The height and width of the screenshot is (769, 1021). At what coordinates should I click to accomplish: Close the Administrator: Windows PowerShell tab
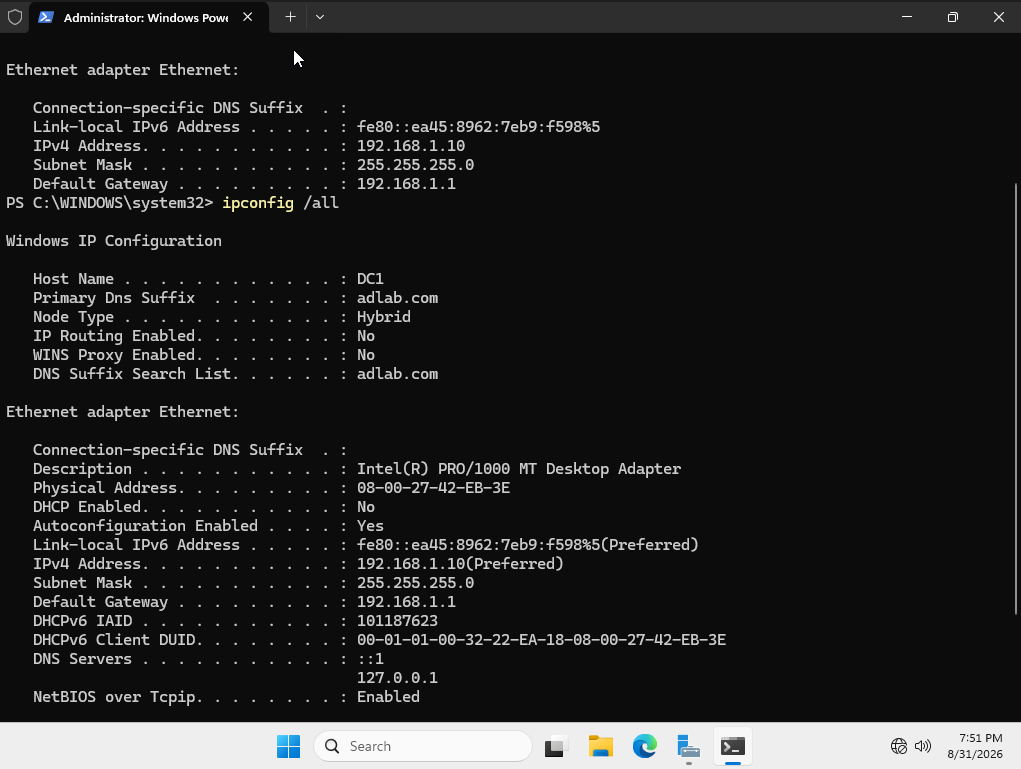point(247,17)
